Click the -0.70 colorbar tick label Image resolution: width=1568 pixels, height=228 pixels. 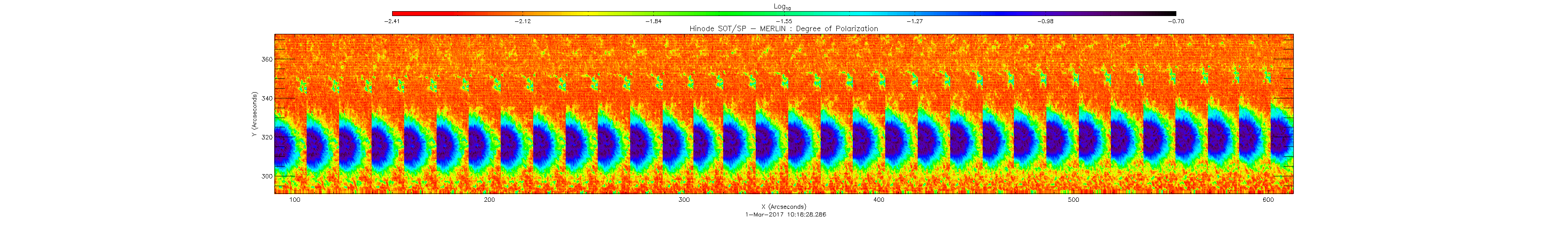pos(1176,21)
